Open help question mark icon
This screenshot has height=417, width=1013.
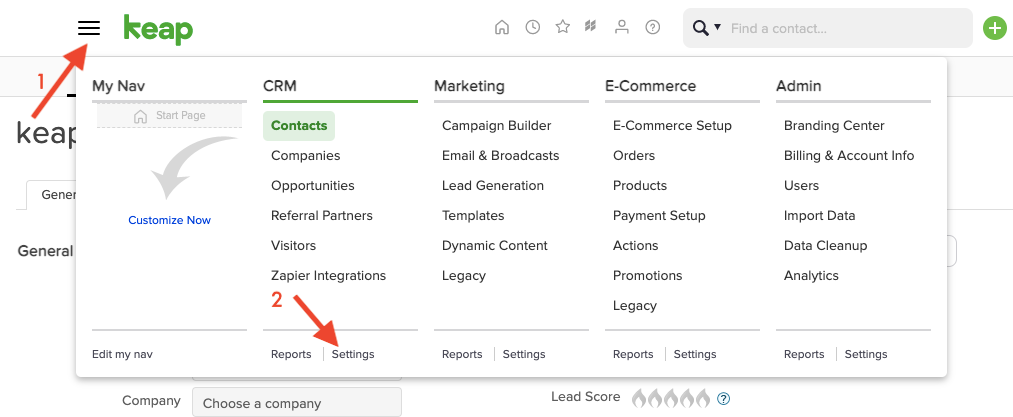tap(653, 27)
